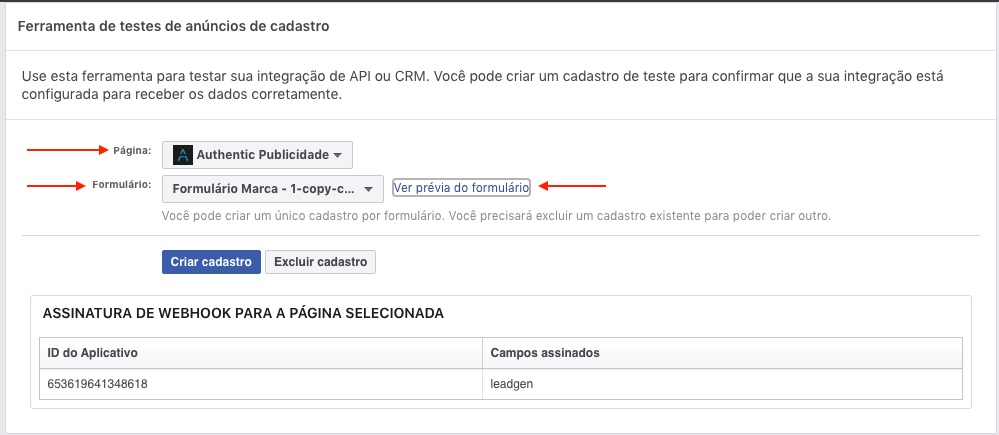Click the Criar cadastro button
The height and width of the screenshot is (435, 999).
212,262
